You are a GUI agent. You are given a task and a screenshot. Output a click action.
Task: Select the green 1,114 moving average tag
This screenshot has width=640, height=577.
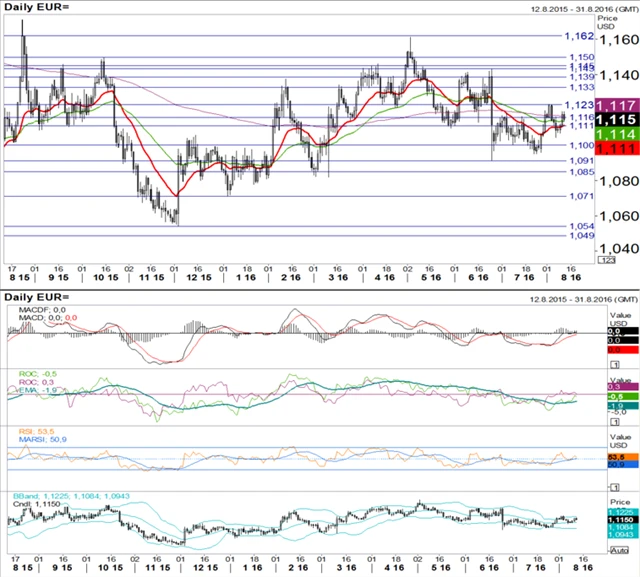(x=617, y=134)
